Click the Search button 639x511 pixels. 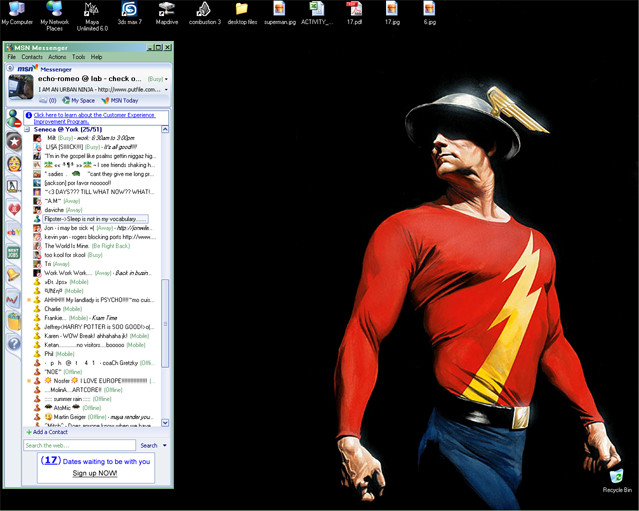pyautogui.click(x=149, y=445)
